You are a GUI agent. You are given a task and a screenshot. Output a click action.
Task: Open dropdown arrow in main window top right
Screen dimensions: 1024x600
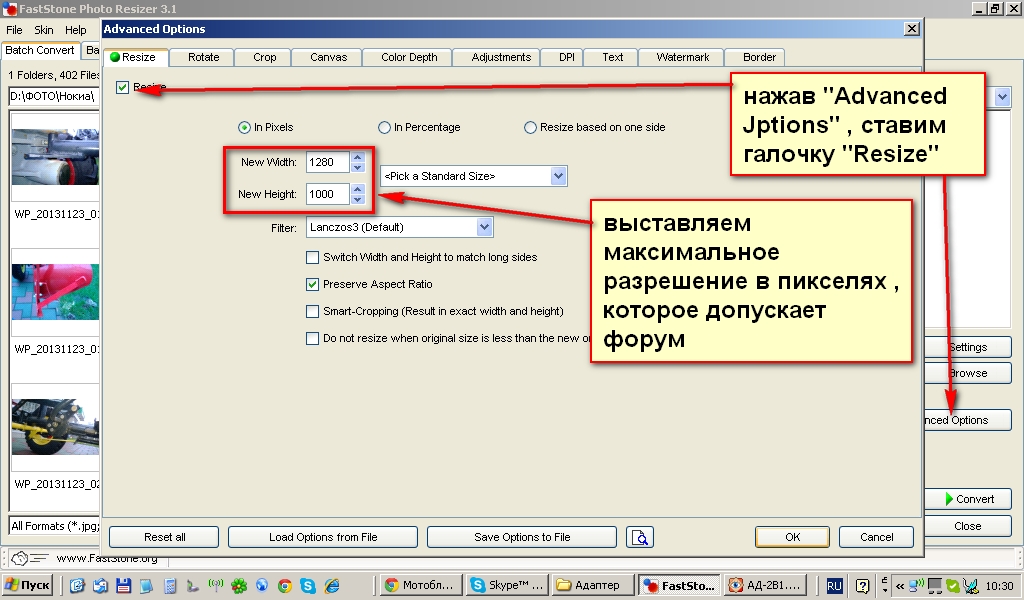1002,97
